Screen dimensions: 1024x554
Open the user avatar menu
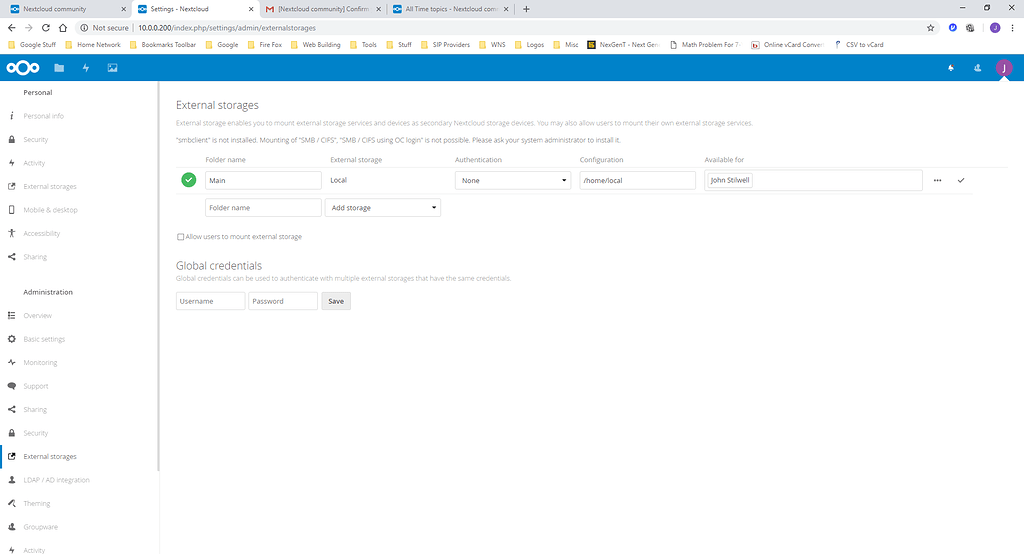tap(1004, 68)
